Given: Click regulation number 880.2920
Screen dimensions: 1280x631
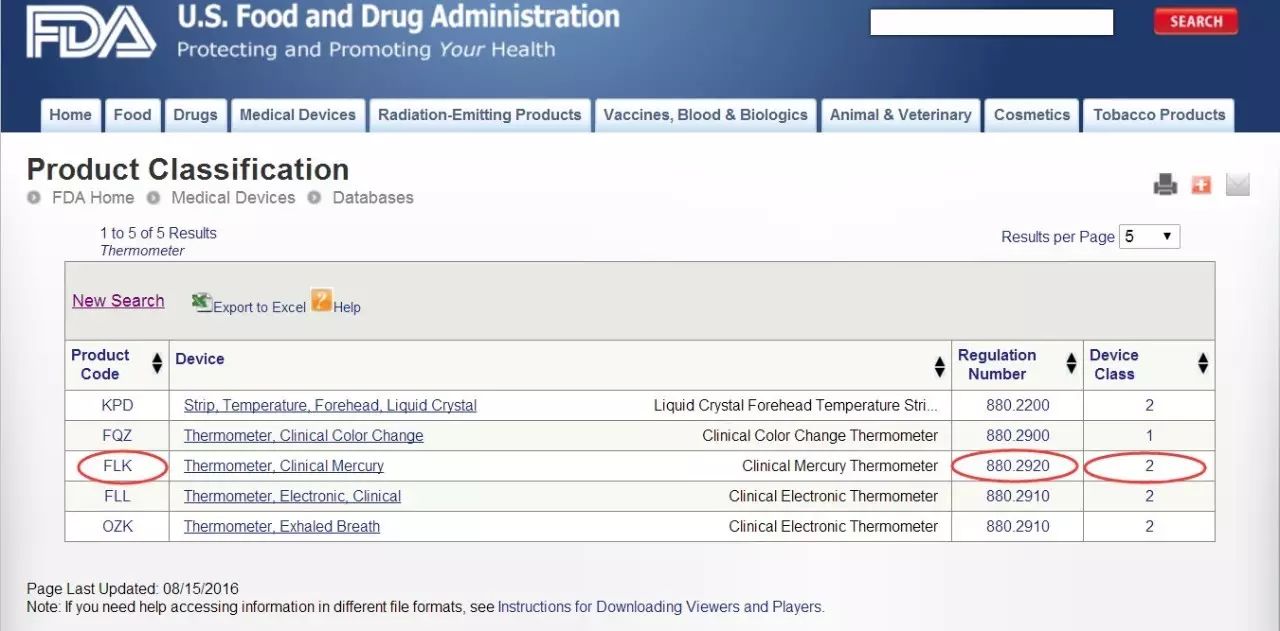Looking at the screenshot, I should tap(1018, 466).
